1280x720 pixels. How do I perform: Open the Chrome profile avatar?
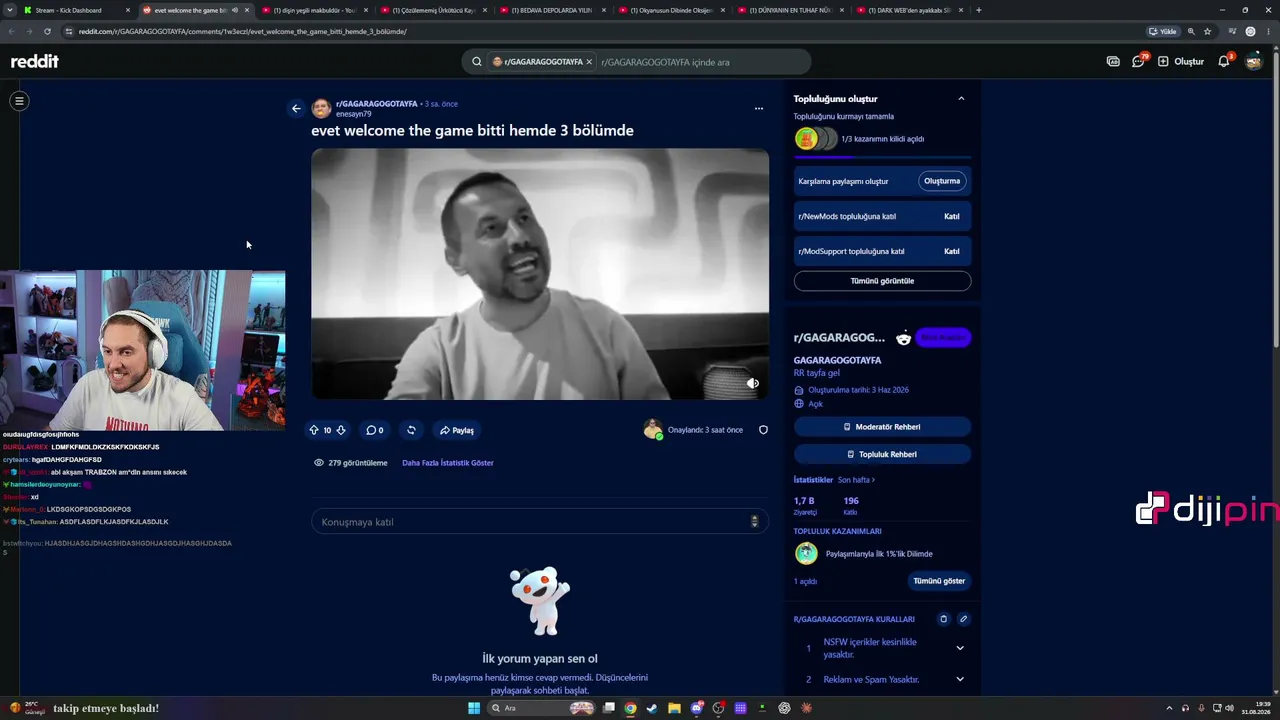coord(1250,31)
